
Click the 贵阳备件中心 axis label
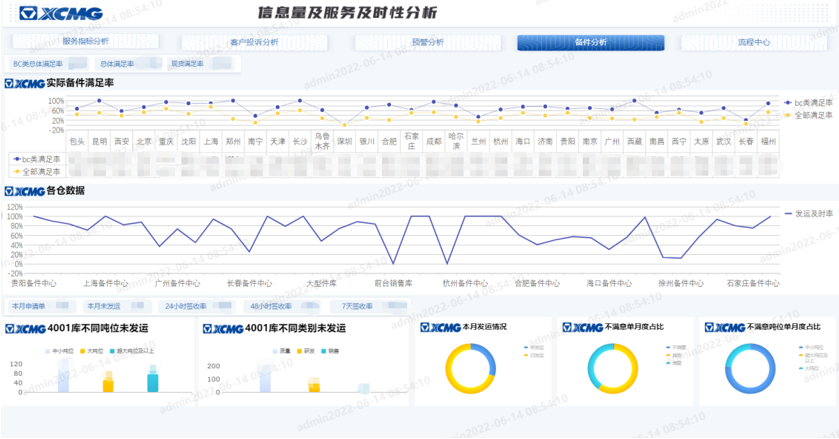(x=33, y=283)
